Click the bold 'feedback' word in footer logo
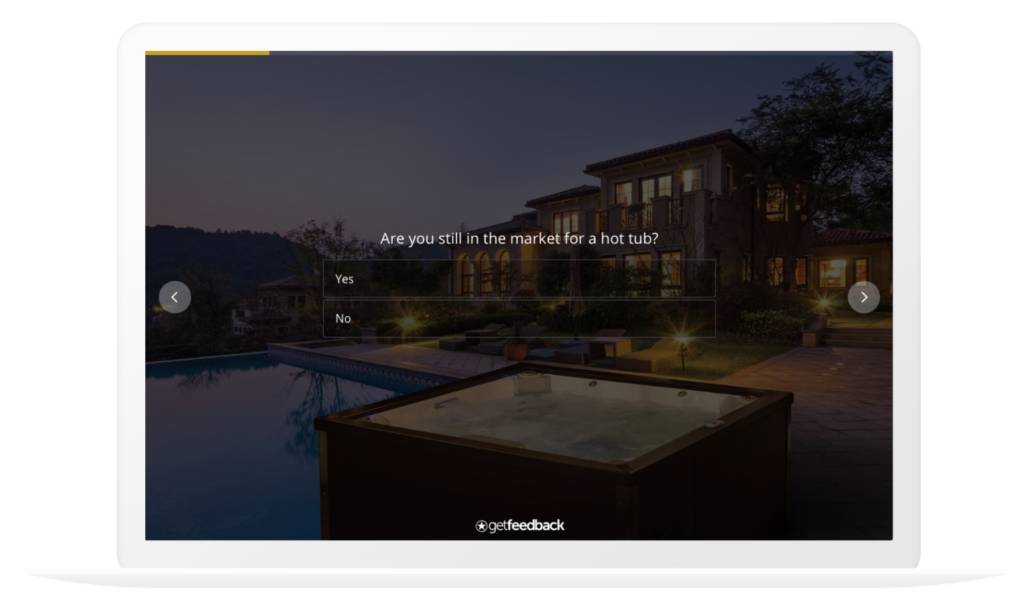This screenshot has height=598, width=1024. pos(536,525)
